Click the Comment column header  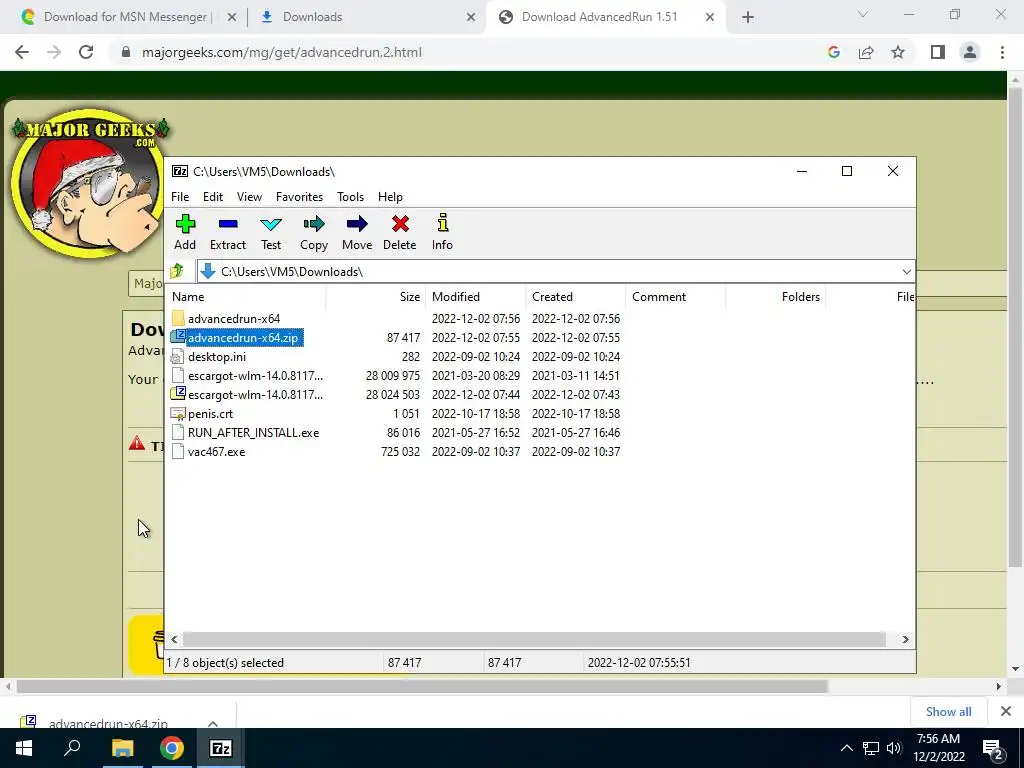675,296
